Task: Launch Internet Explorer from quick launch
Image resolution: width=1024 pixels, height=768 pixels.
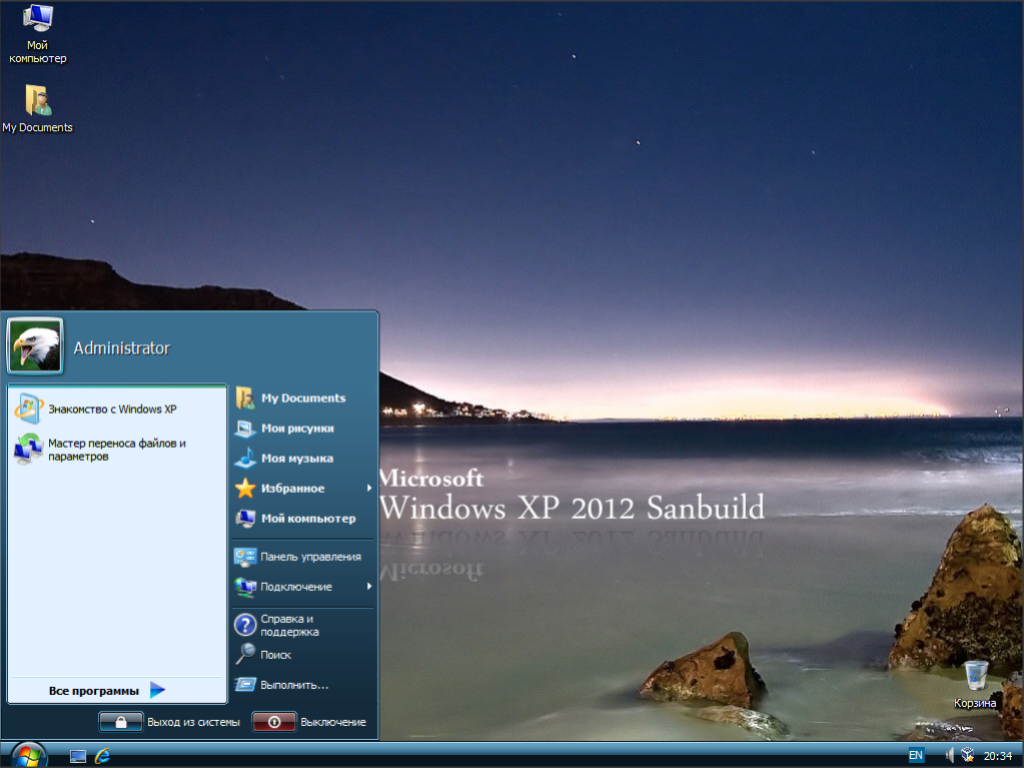Action: tap(103, 756)
